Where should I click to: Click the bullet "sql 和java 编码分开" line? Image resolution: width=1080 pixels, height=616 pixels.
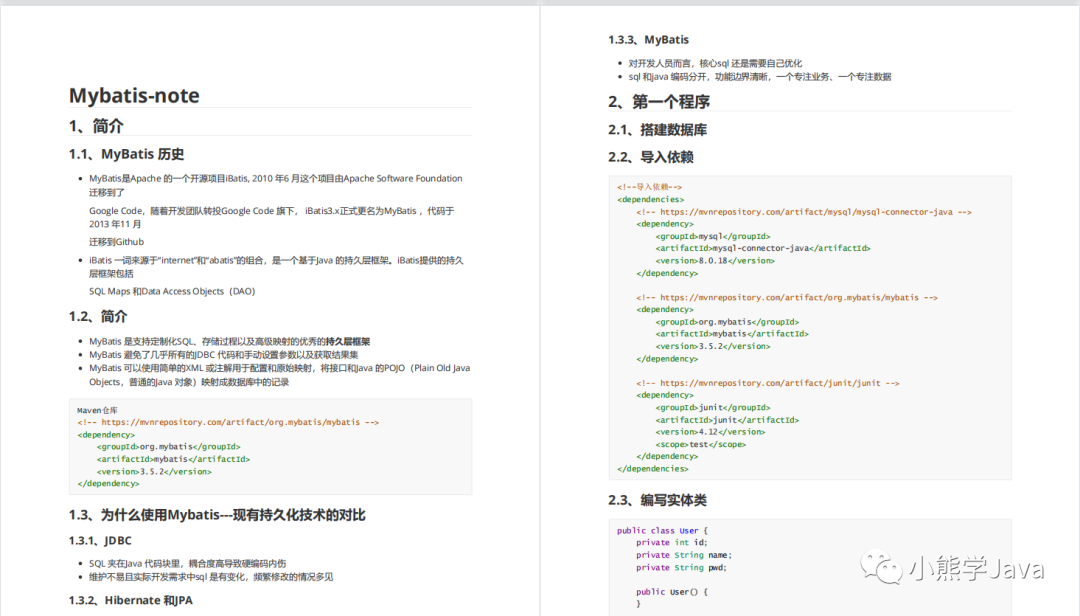(760, 77)
